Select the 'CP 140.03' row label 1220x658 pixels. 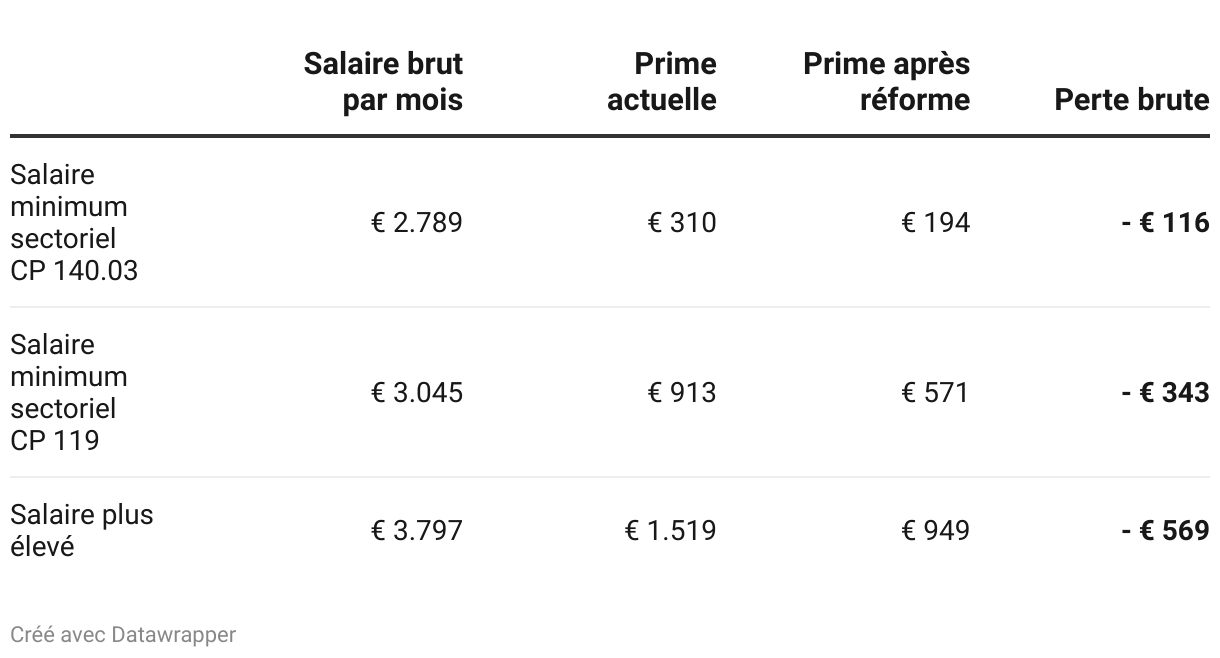click(x=73, y=222)
